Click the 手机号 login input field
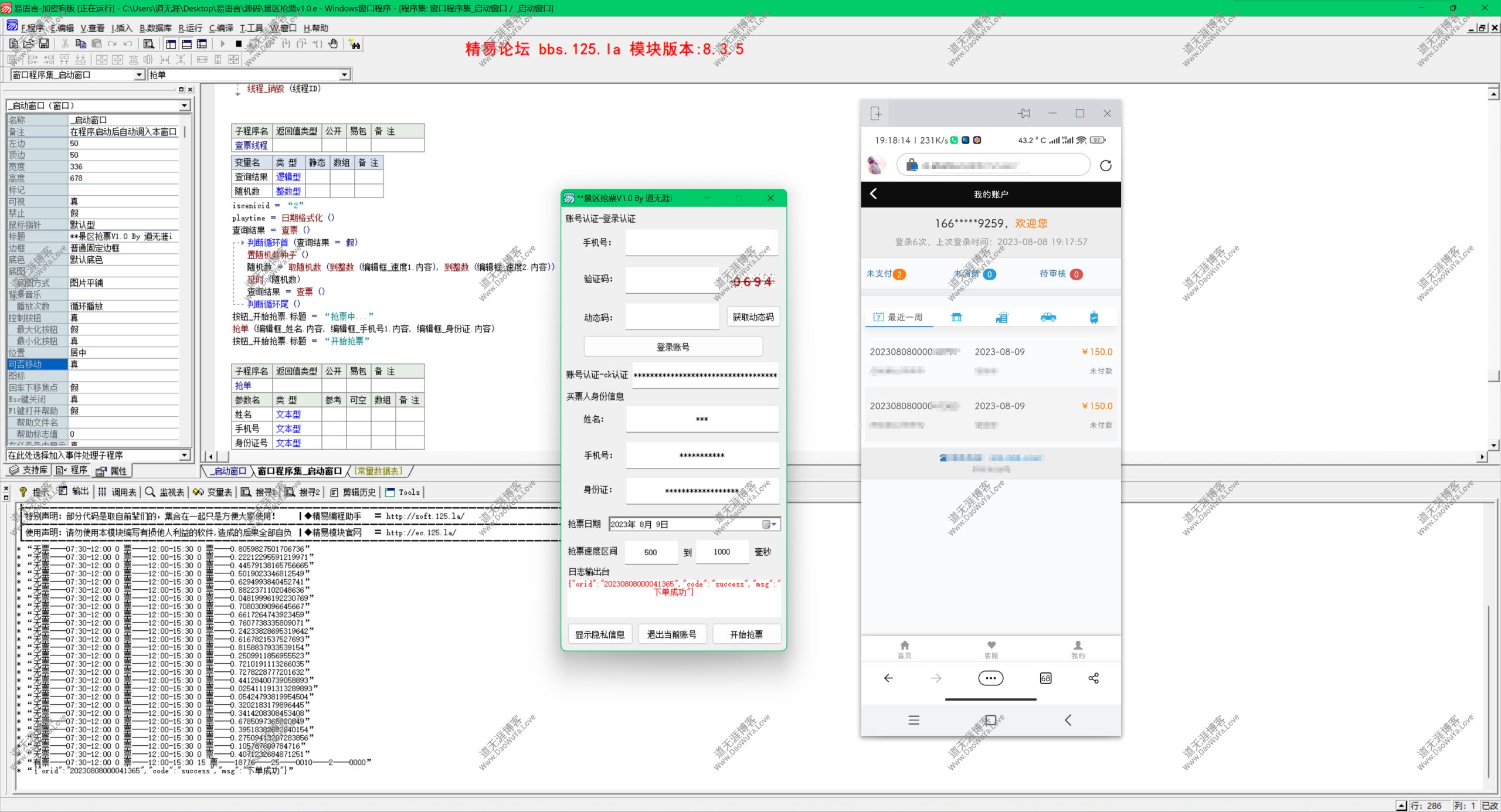Viewport: 1501px width, 812px height. pos(701,243)
